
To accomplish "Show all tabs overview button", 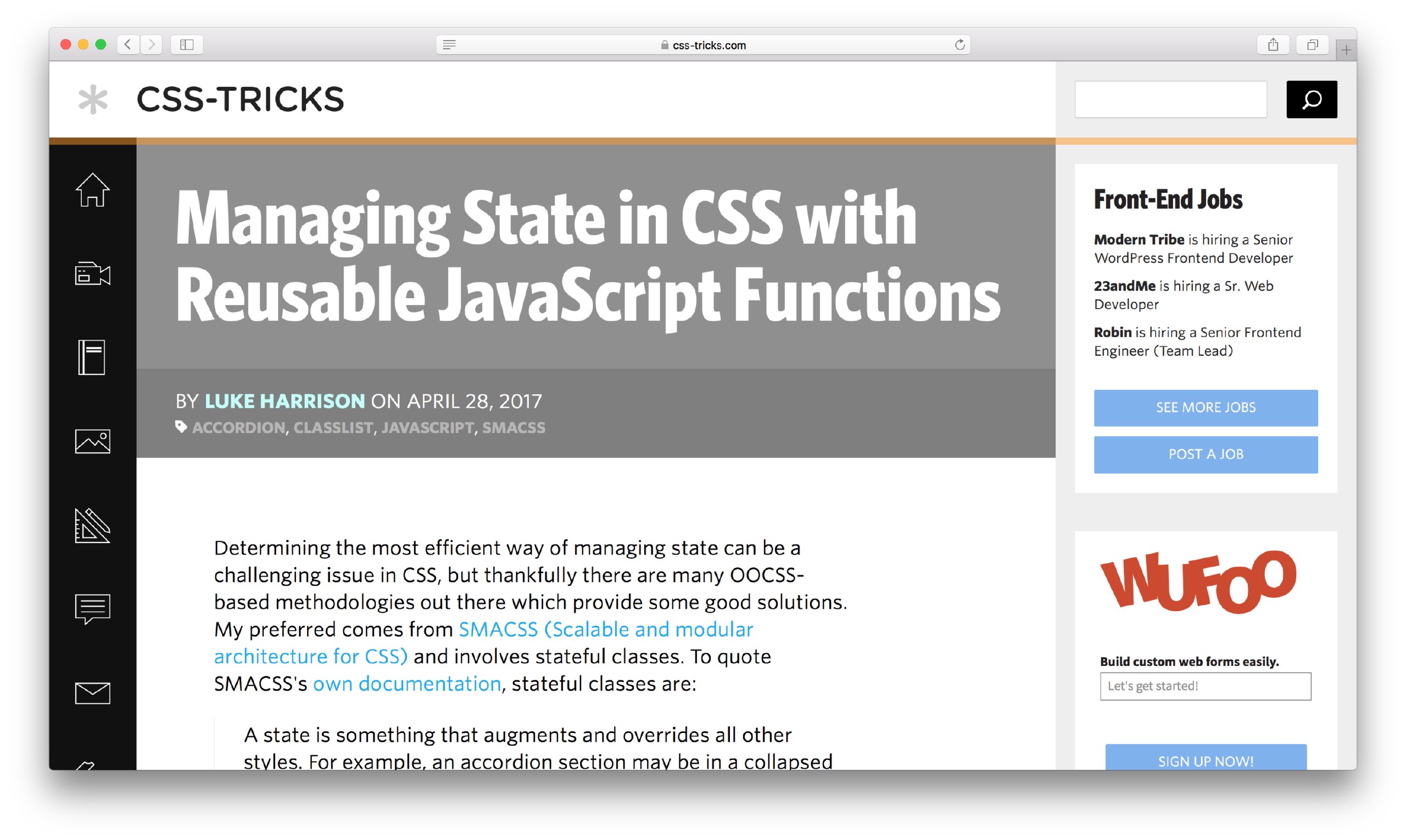I will pos(1313,44).
